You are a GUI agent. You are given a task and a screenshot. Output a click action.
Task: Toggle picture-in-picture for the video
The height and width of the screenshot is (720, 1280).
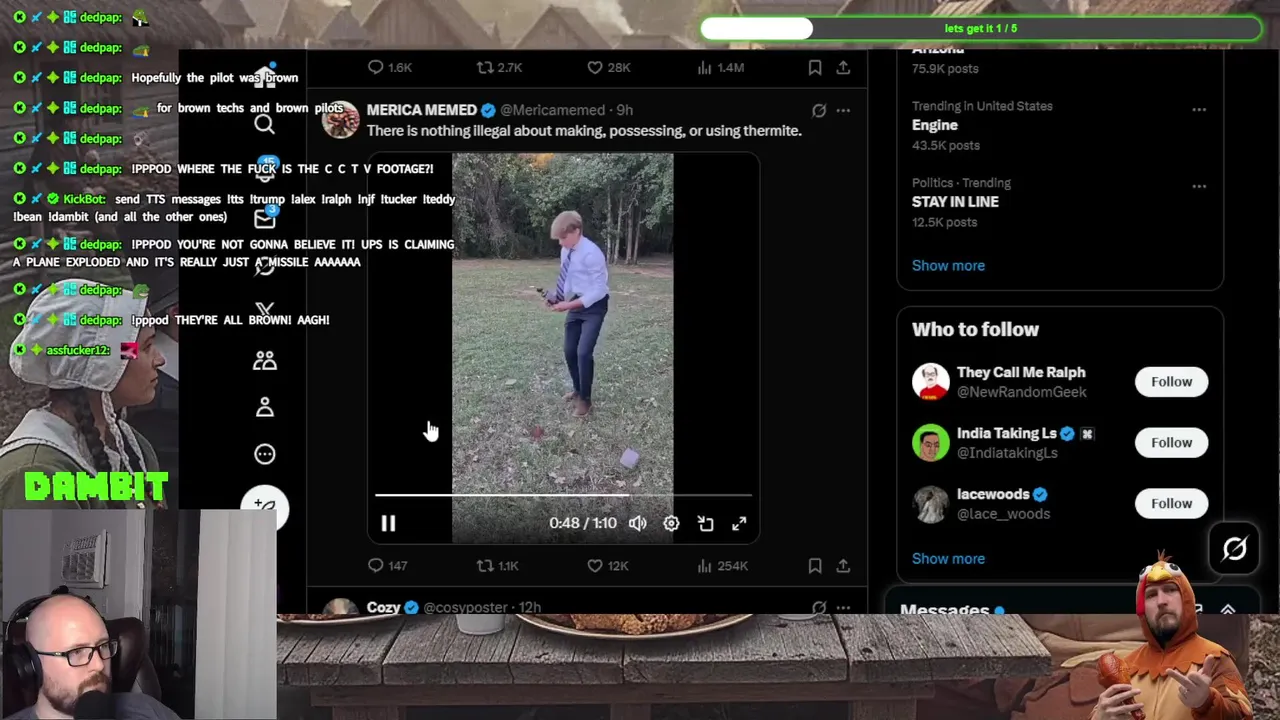[x=705, y=523]
